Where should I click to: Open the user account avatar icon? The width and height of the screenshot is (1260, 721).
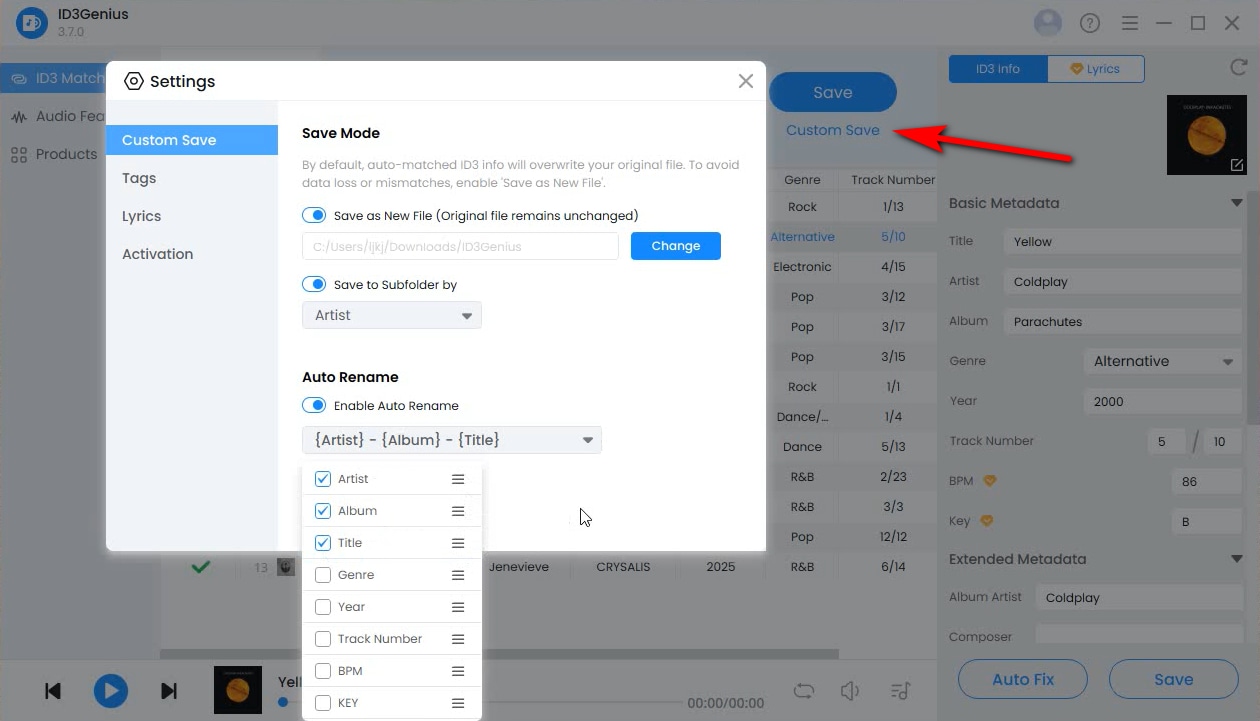pyautogui.click(x=1047, y=23)
